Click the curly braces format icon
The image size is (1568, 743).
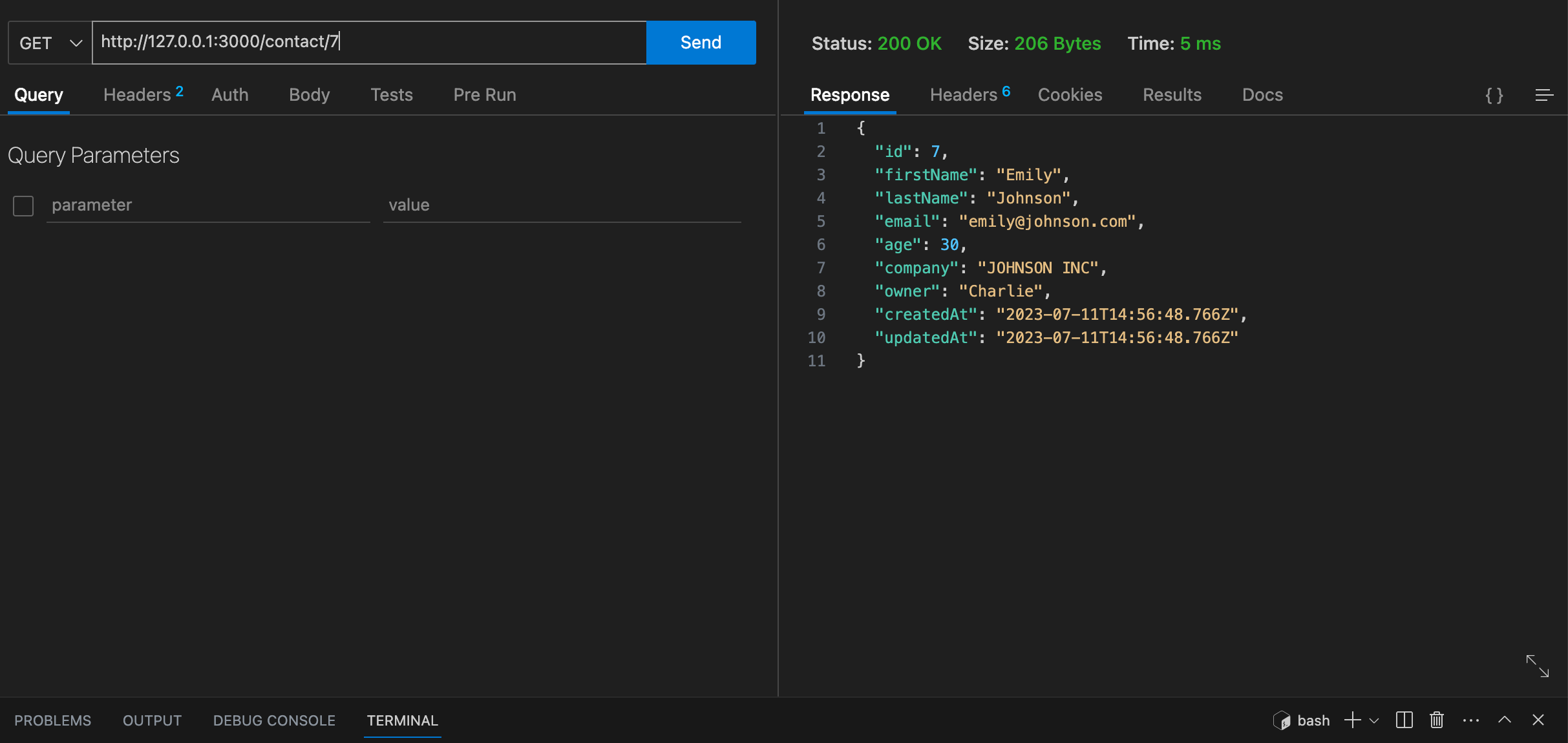(x=1494, y=95)
